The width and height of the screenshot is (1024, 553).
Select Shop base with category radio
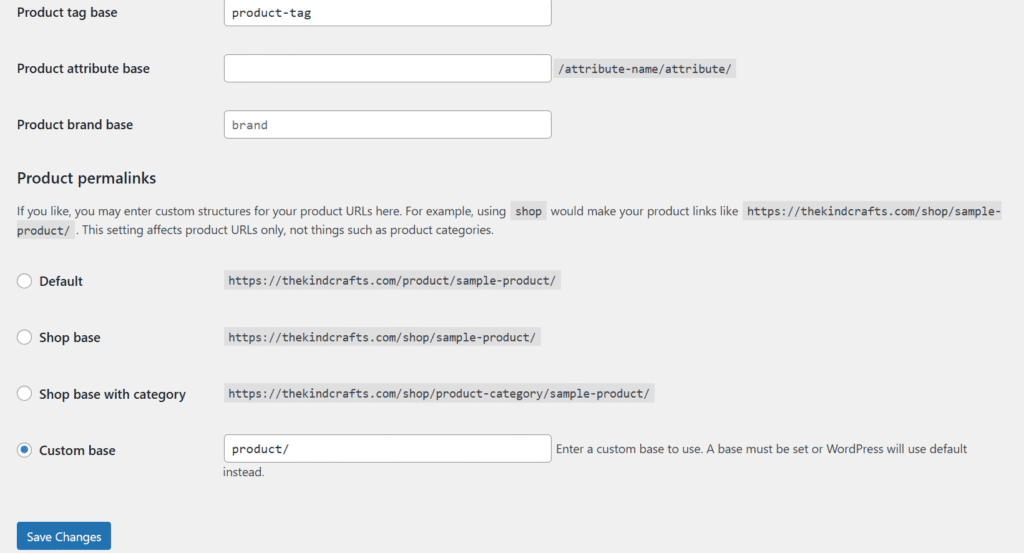click(25, 394)
